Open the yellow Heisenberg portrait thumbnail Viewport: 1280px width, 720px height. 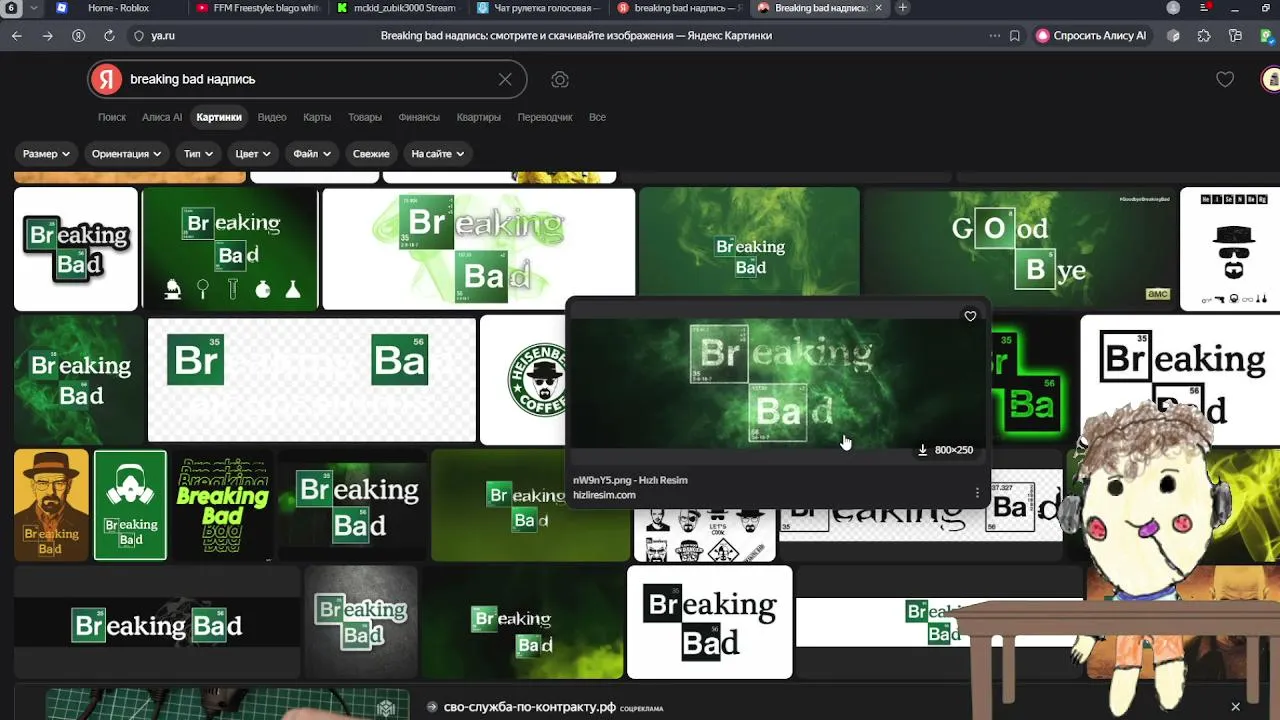pyautogui.click(x=51, y=505)
